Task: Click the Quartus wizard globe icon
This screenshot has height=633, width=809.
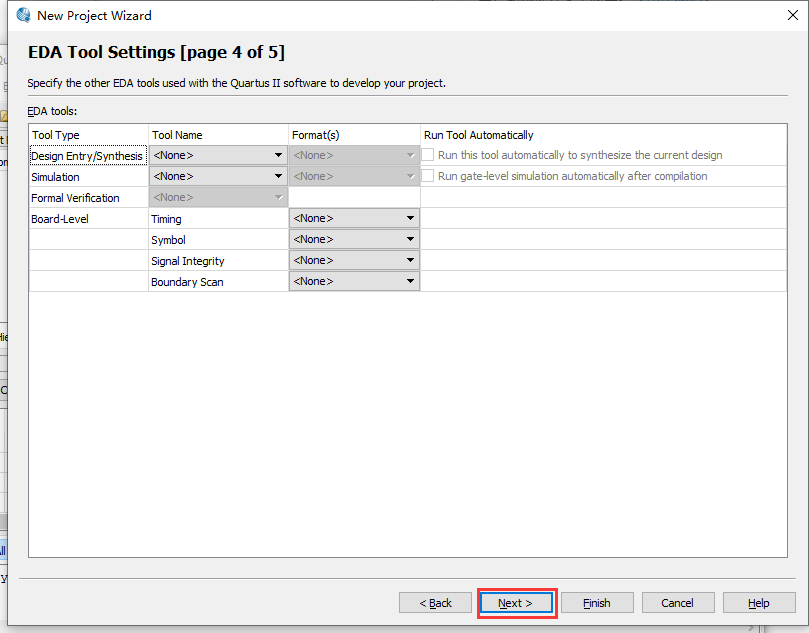Action: pos(23,15)
